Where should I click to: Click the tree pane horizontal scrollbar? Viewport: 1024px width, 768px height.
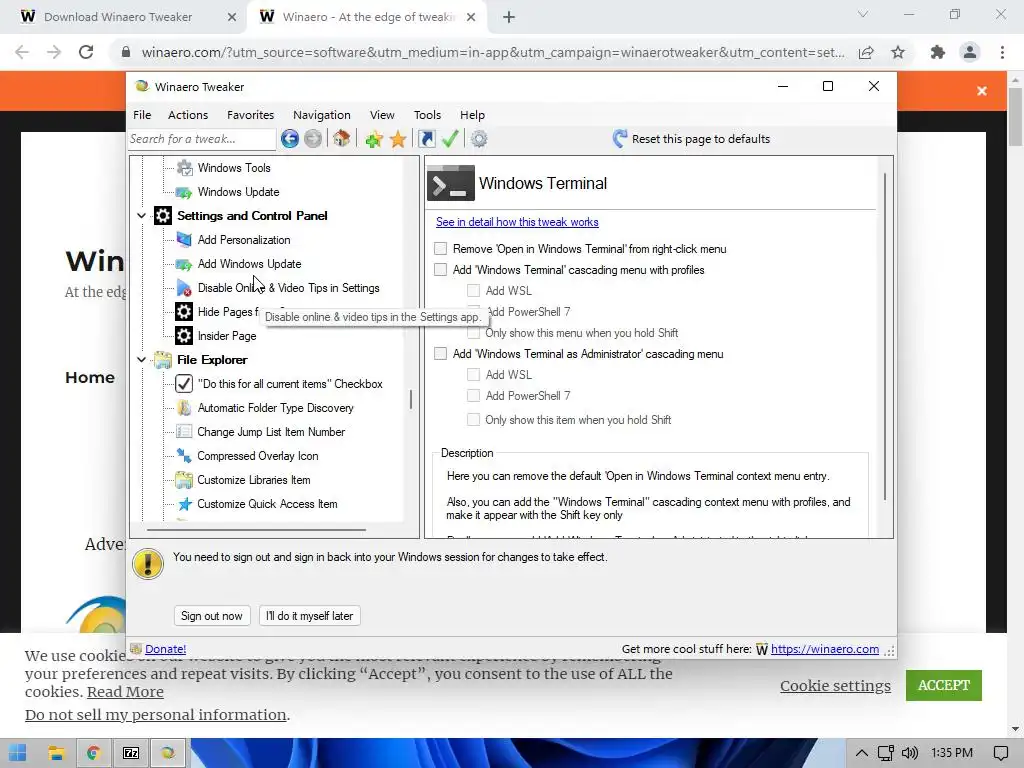pos(256,530)
